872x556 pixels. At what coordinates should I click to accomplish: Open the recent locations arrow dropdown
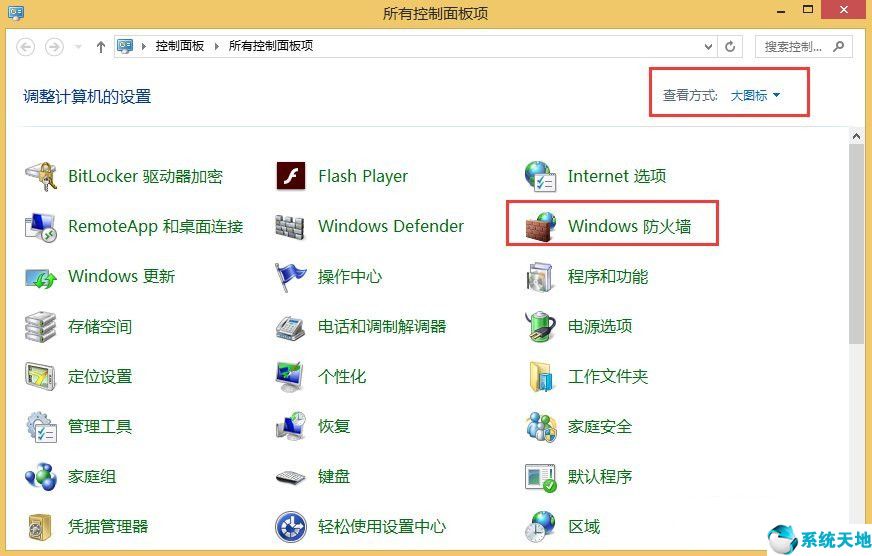click(78, 47)
